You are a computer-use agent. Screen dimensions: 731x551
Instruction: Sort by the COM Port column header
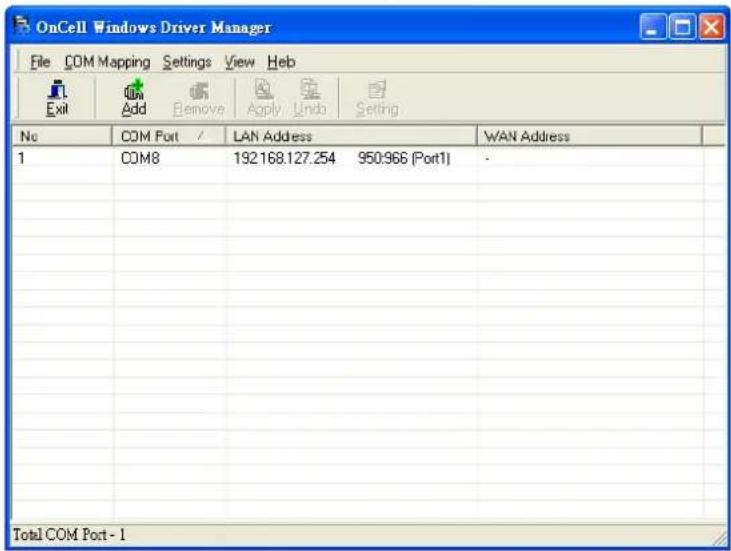point(169,136)
